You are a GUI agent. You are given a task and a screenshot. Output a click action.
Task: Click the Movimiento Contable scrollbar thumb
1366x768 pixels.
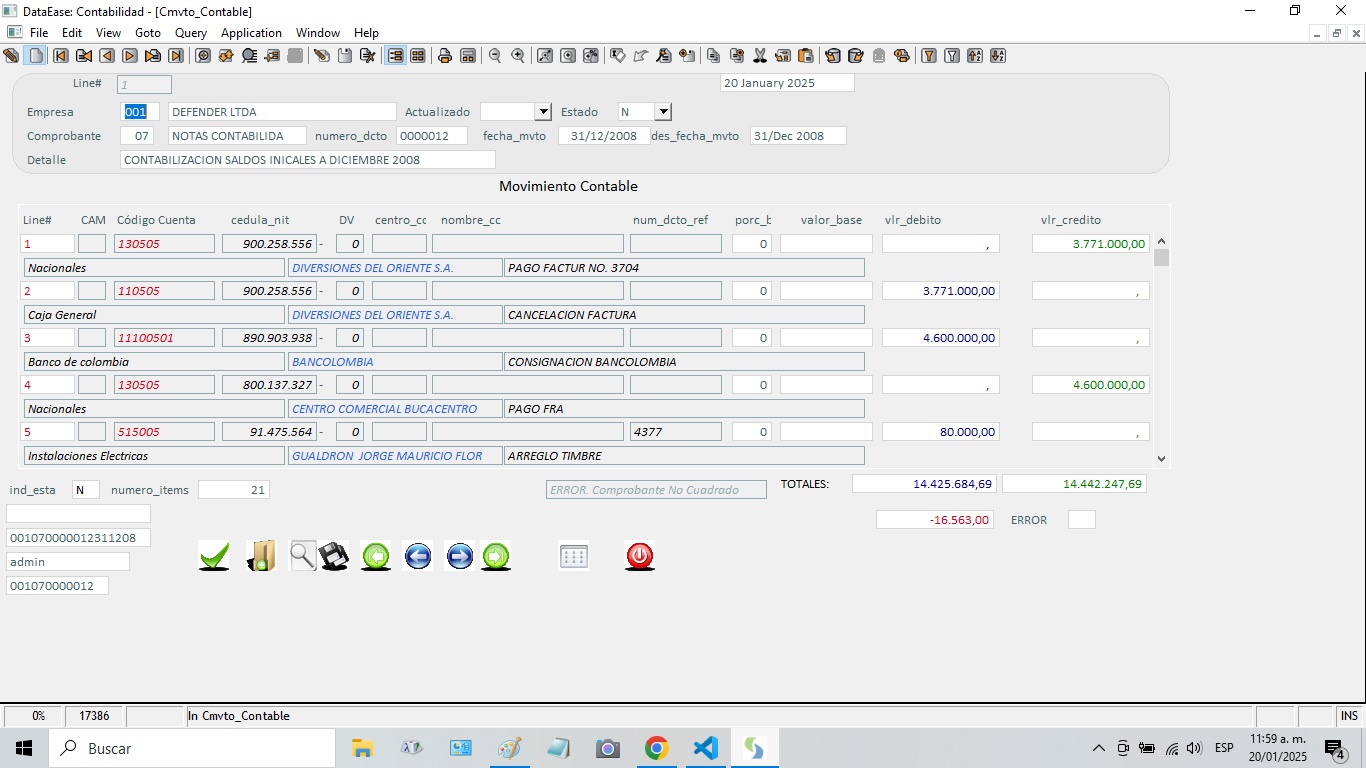pos(1161,258)
